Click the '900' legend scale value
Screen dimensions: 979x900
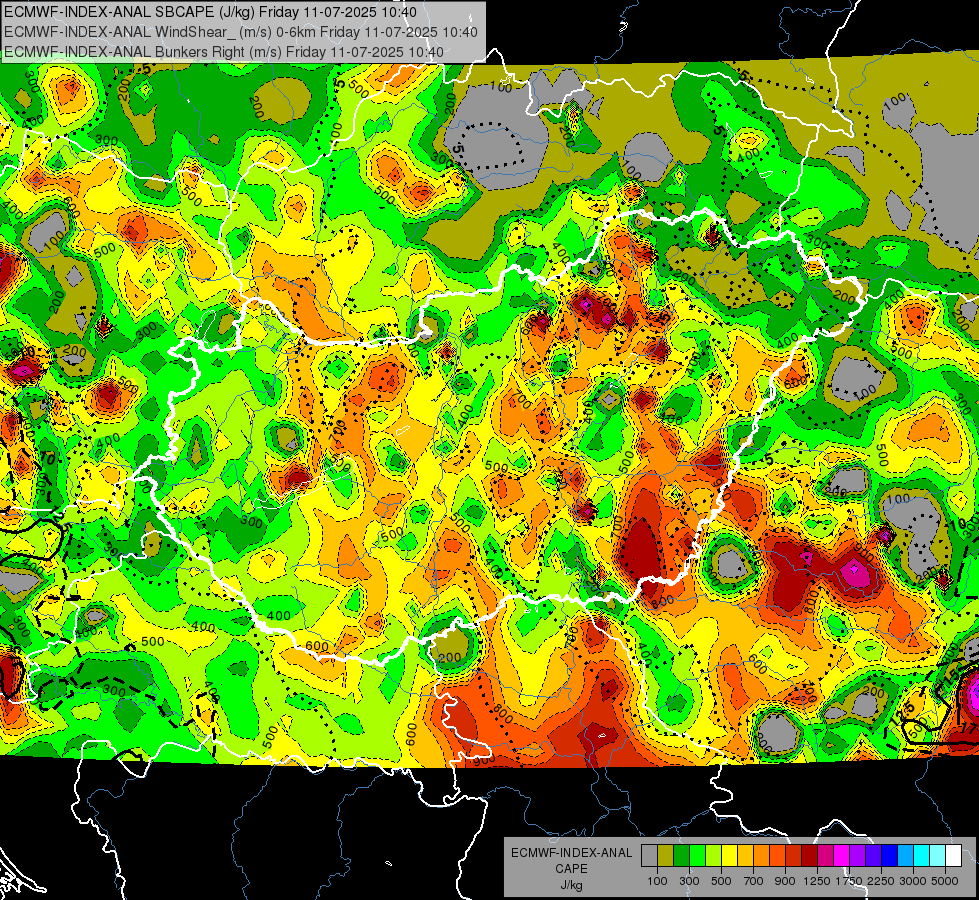[785, 881]
